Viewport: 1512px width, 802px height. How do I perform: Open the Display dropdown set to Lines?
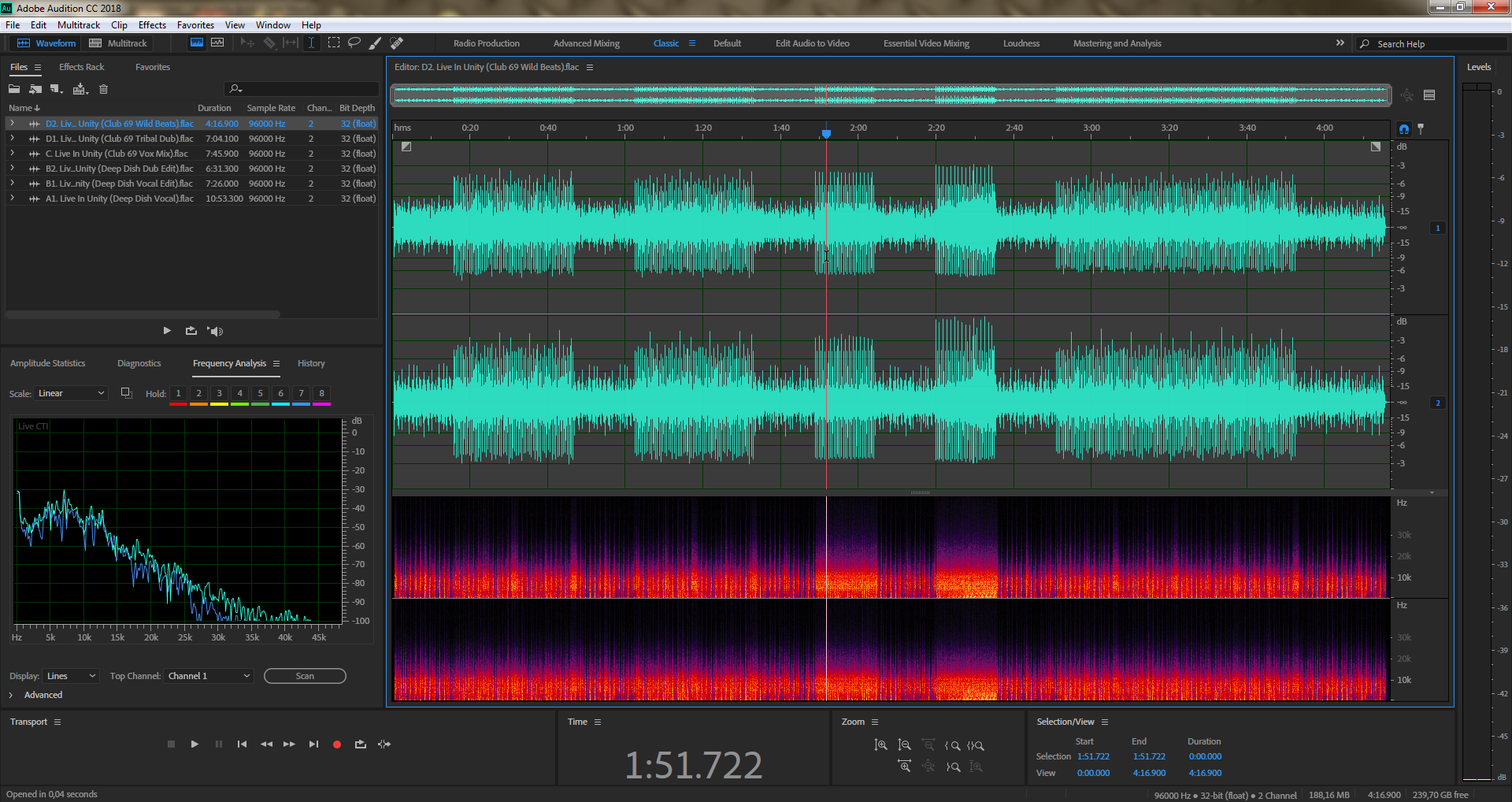coord(71,676)
